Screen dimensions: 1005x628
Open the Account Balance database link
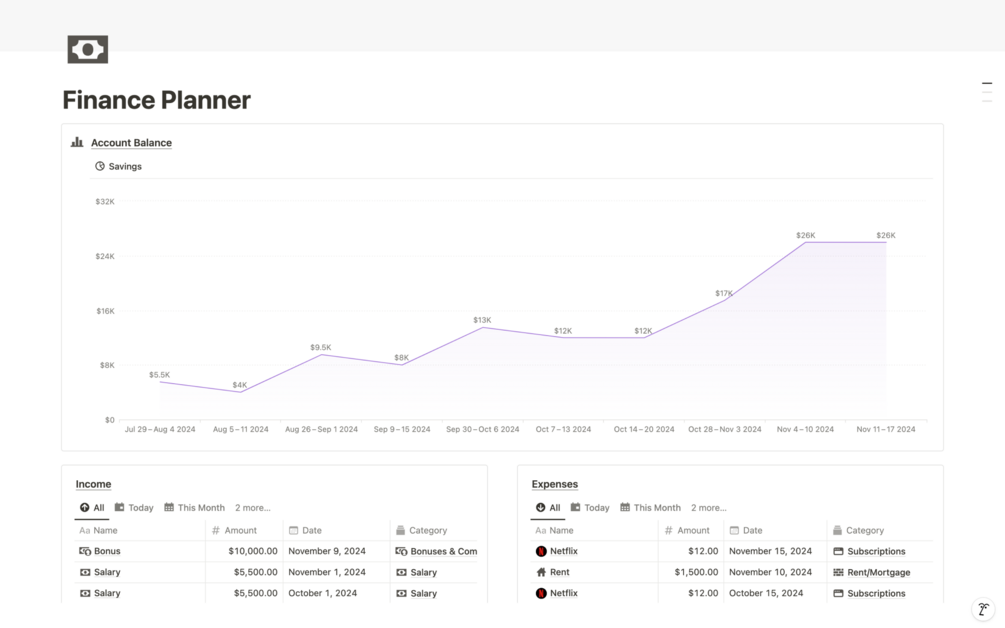click(x=131, y=143)
